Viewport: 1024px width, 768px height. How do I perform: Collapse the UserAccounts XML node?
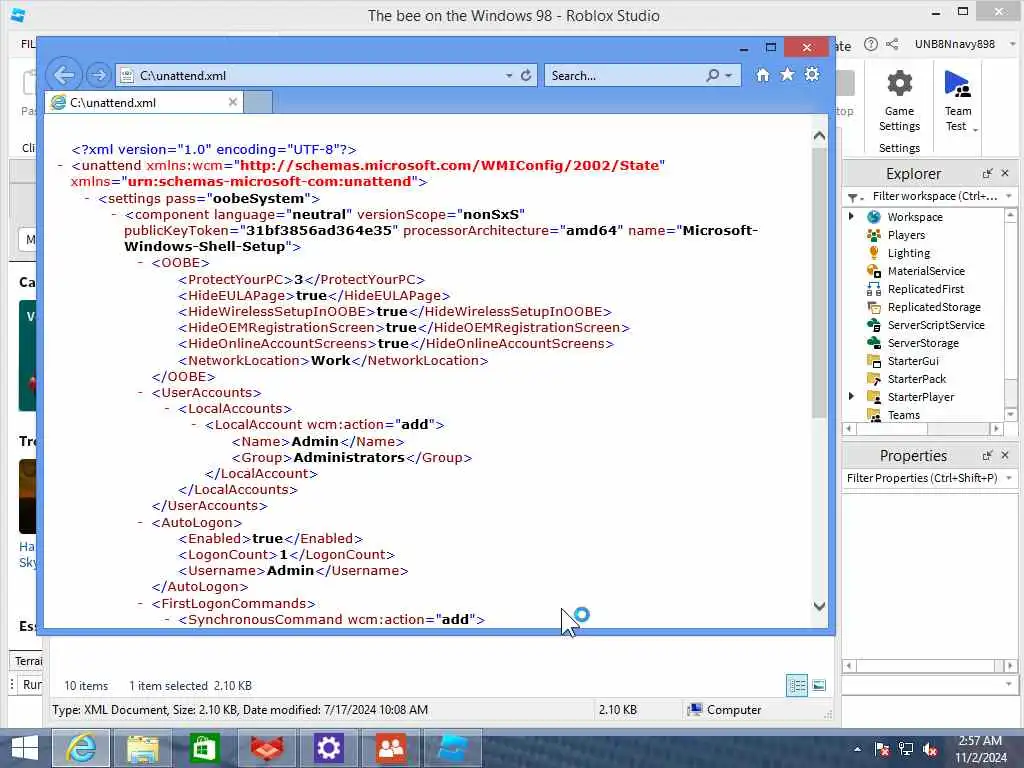(x=140, y=392)
